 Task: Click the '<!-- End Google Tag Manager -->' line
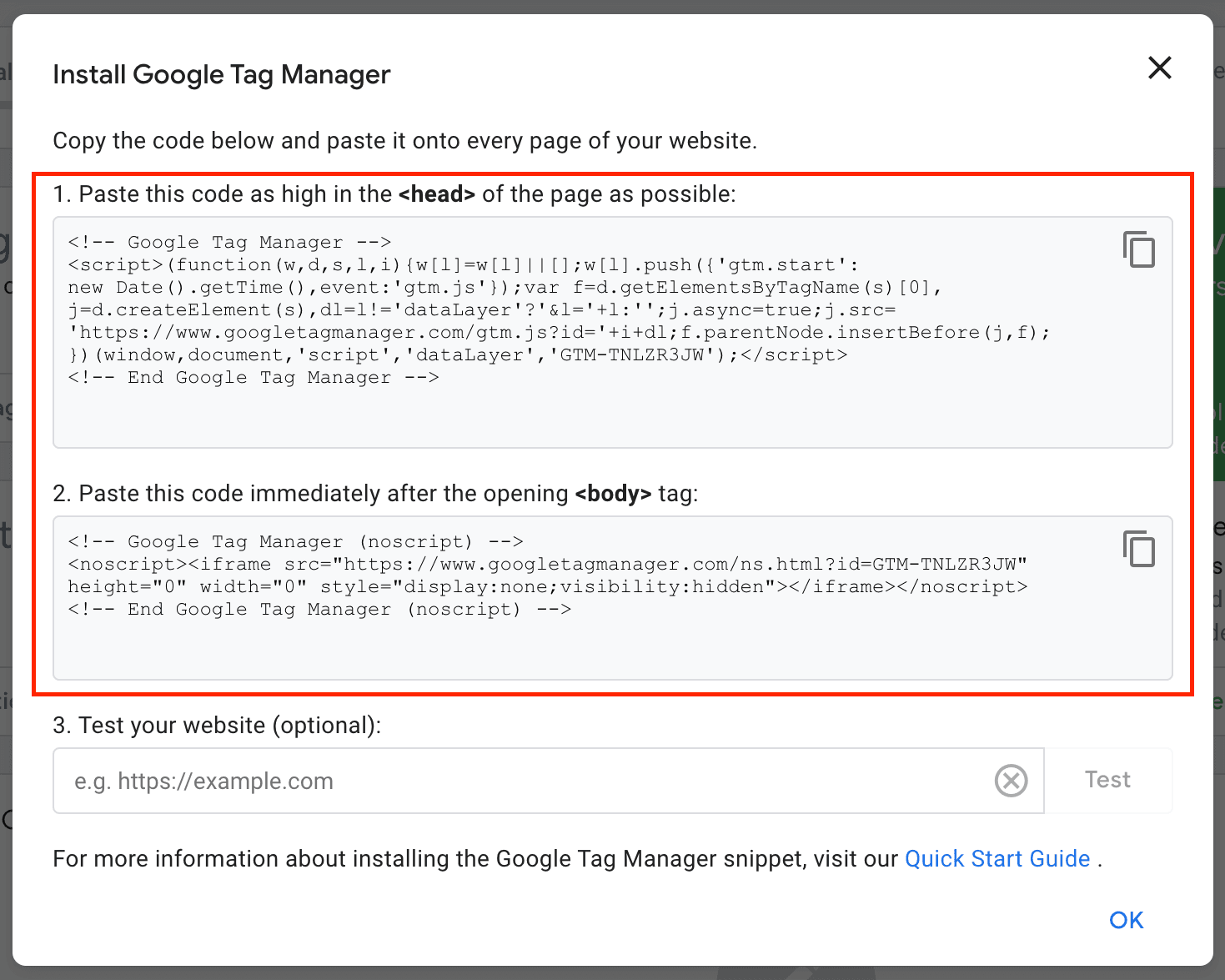[x=254, y=377]
